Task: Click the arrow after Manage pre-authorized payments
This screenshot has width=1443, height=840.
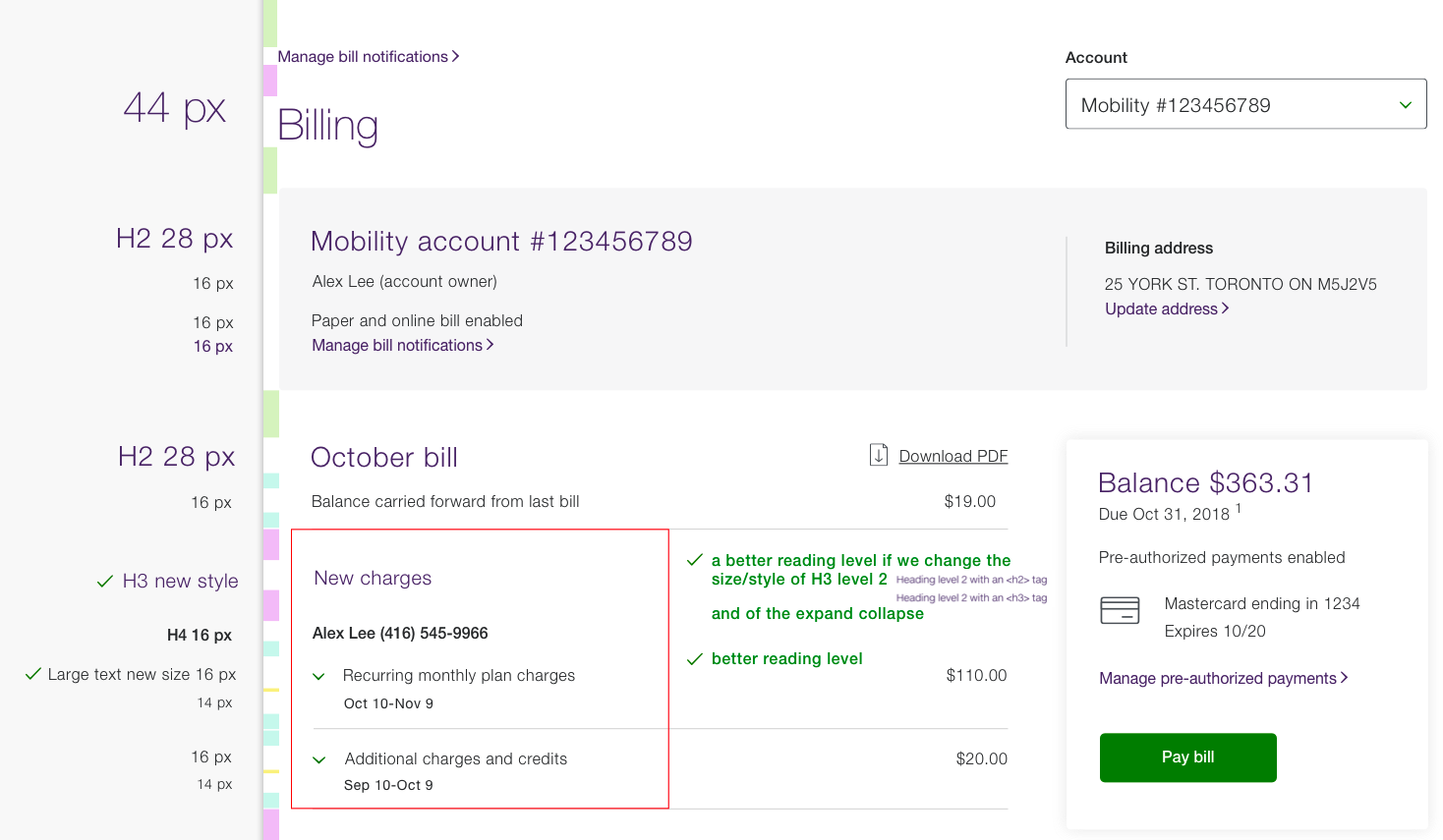Action: click(1344, 678)
